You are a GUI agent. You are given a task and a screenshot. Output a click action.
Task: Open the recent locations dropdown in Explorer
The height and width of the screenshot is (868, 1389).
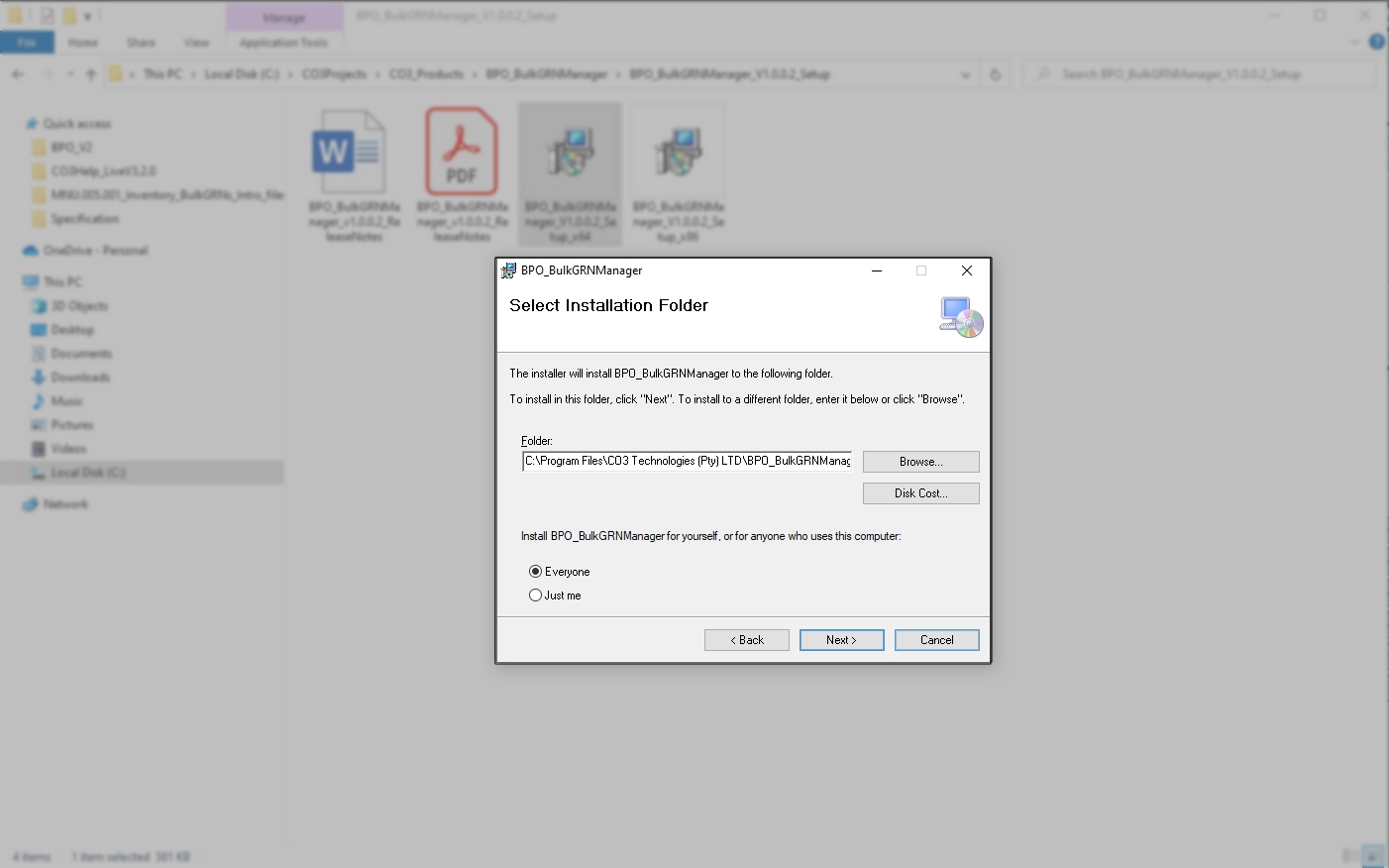69,74
